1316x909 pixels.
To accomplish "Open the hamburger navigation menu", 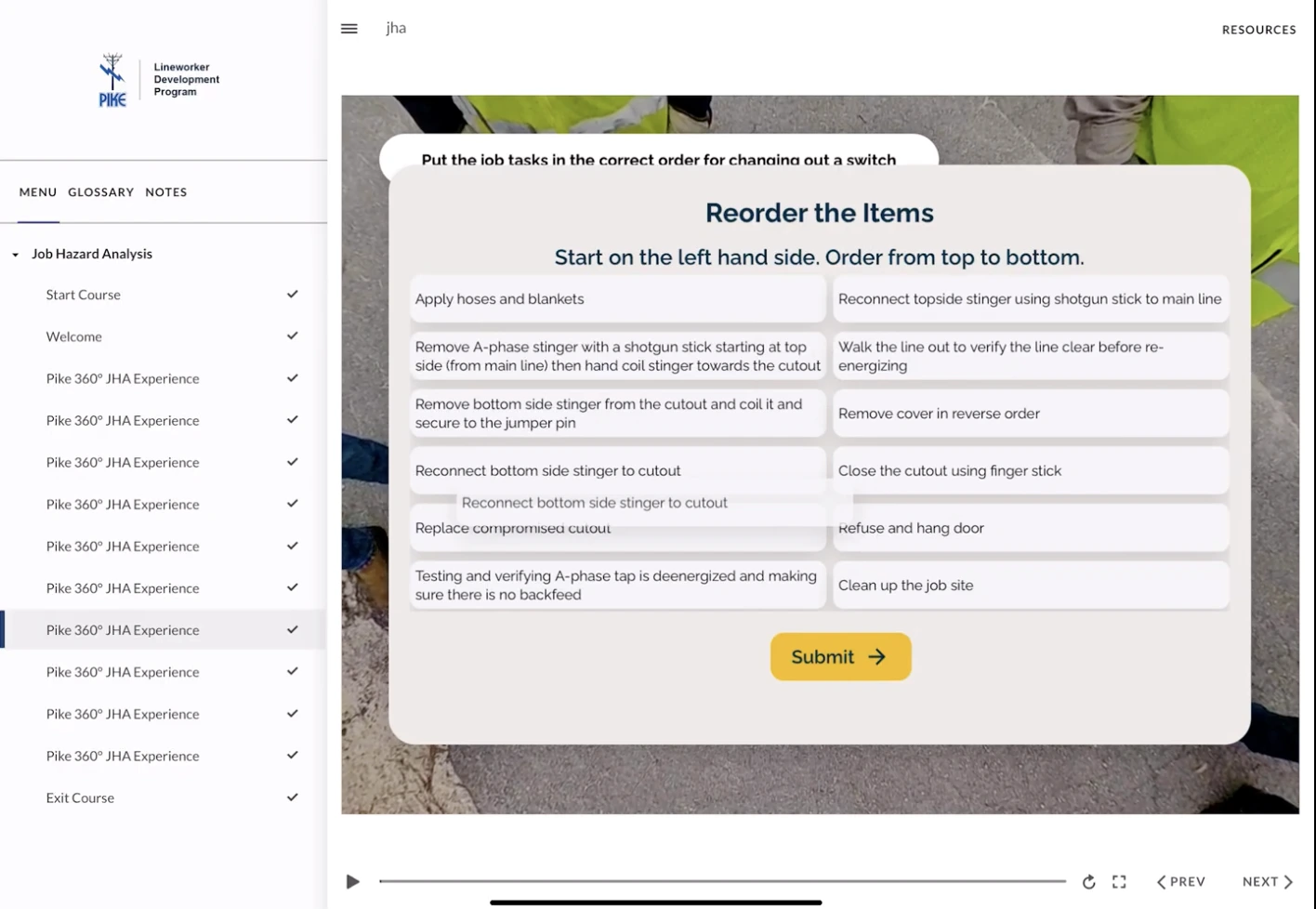I will pyautogui.click(x=349, y=28).
